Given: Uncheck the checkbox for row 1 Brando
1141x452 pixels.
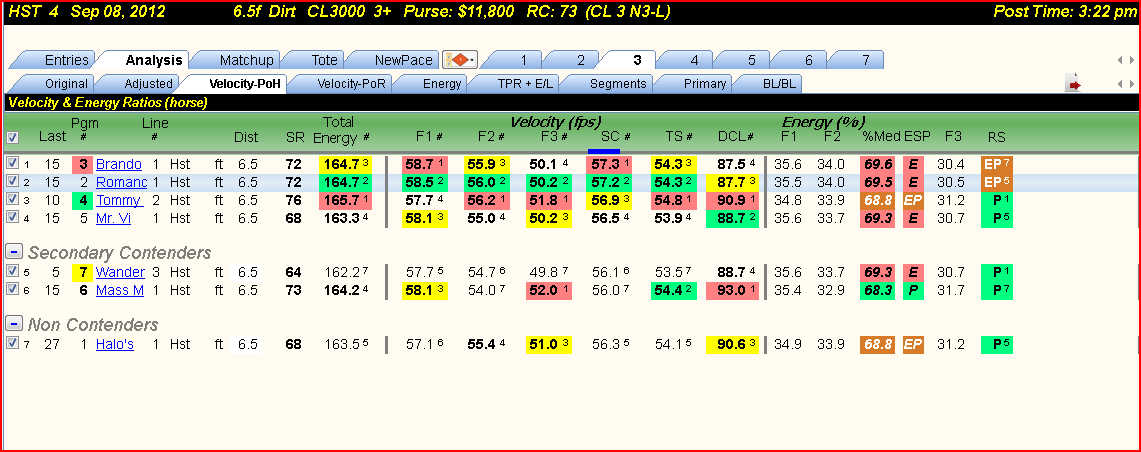Looking at the screenshot, I should [12, 163].
